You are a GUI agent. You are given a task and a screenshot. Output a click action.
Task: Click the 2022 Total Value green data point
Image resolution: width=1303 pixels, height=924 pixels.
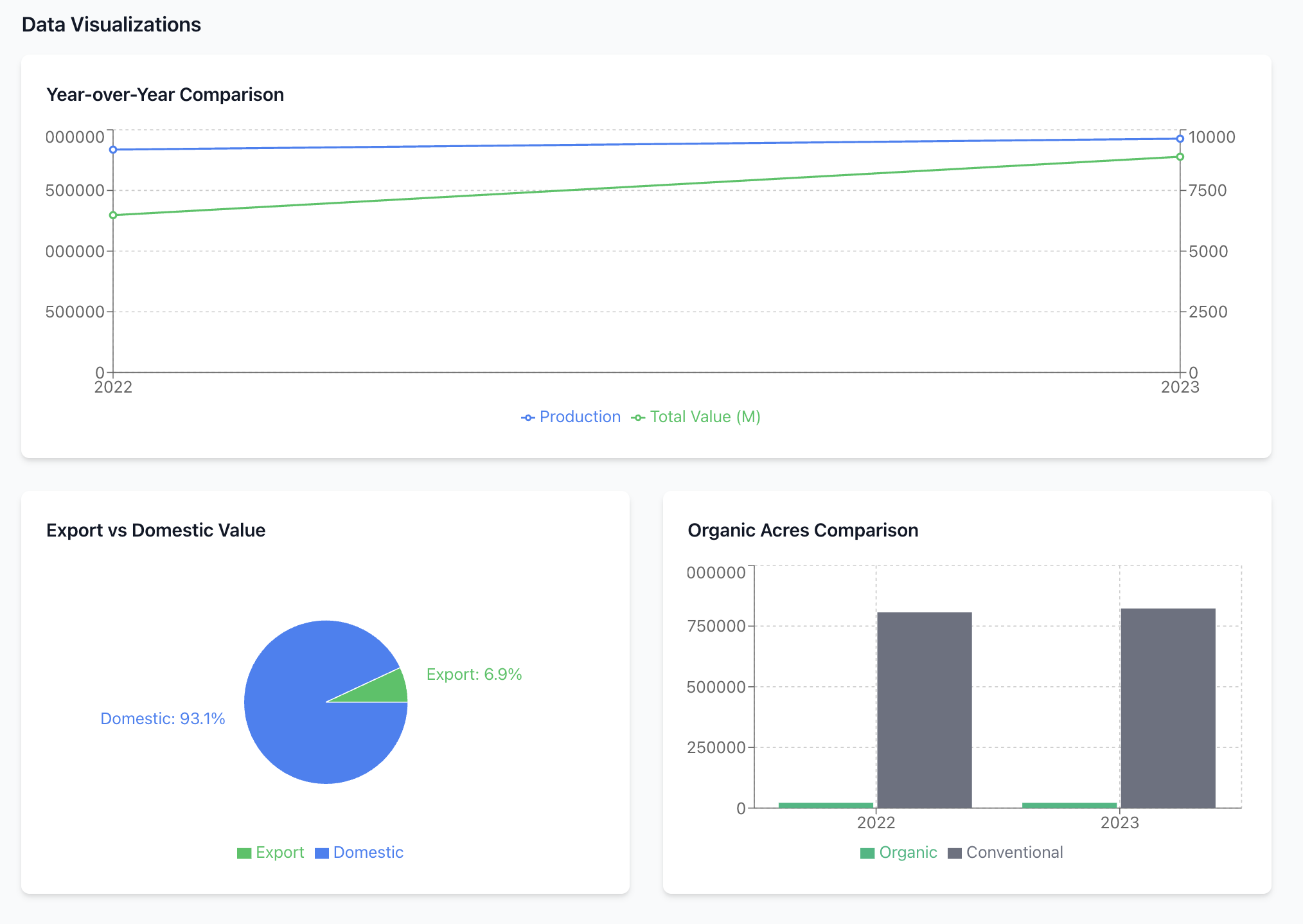[113, 215]
